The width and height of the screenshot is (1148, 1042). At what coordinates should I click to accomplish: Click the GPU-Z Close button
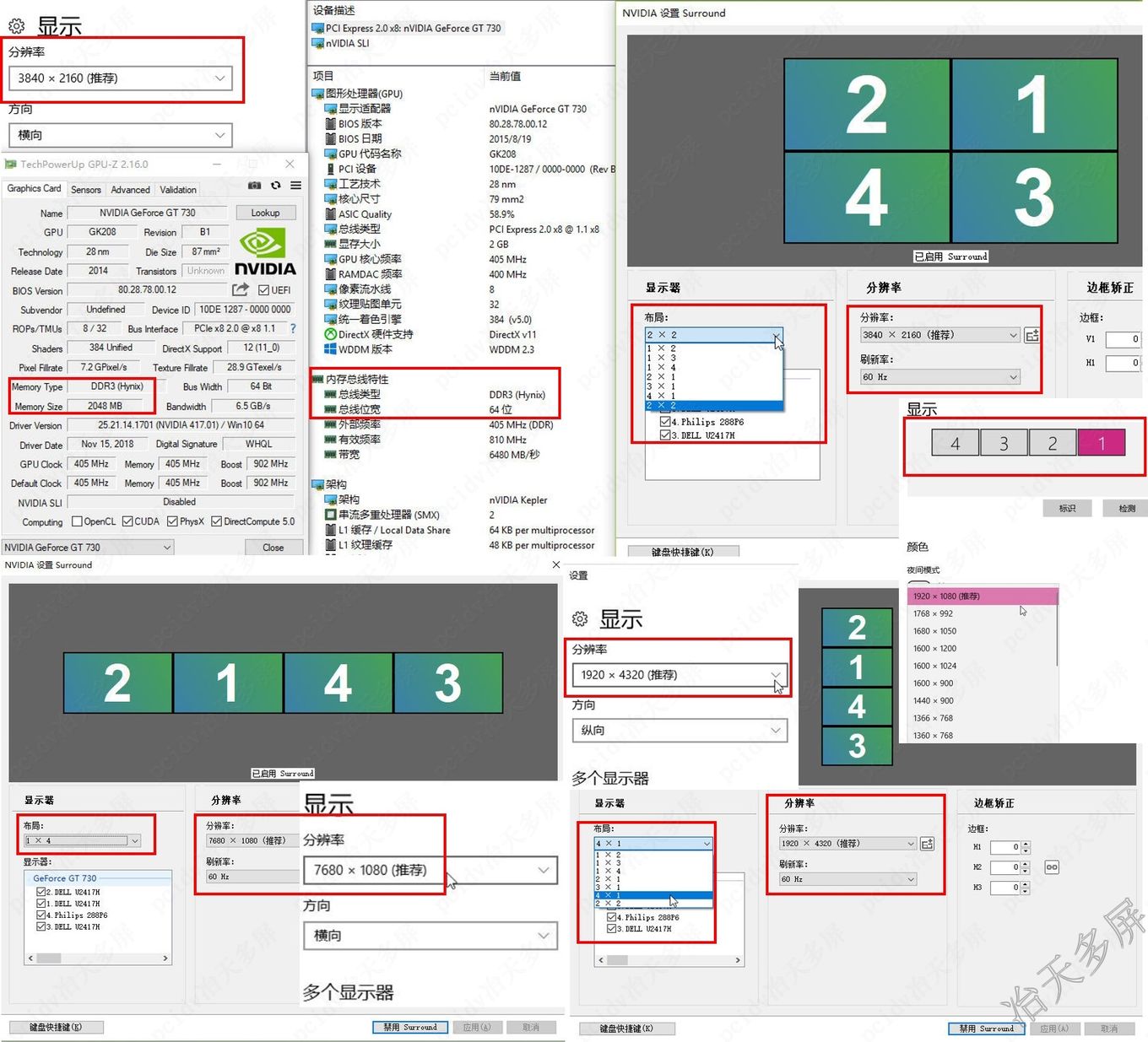pyautogui.click(x=273, y=548)
